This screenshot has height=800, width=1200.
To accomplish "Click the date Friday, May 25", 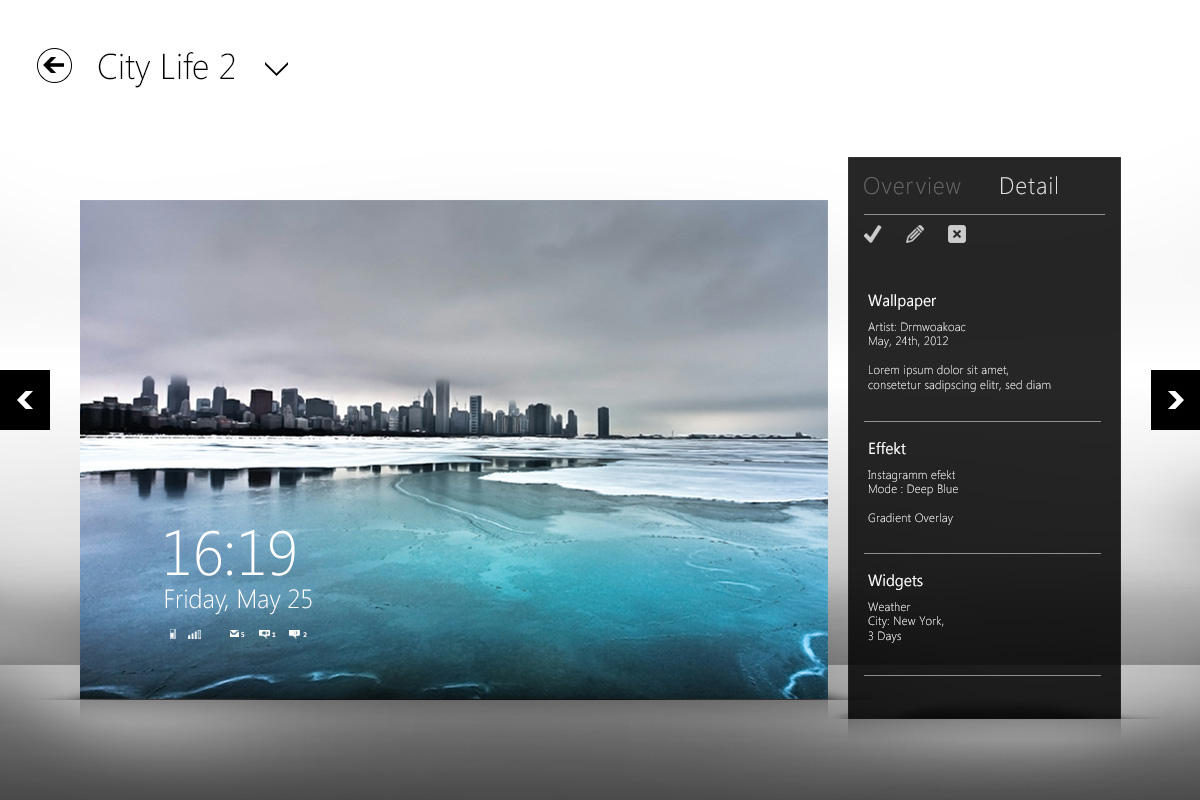I will [238, 600].
